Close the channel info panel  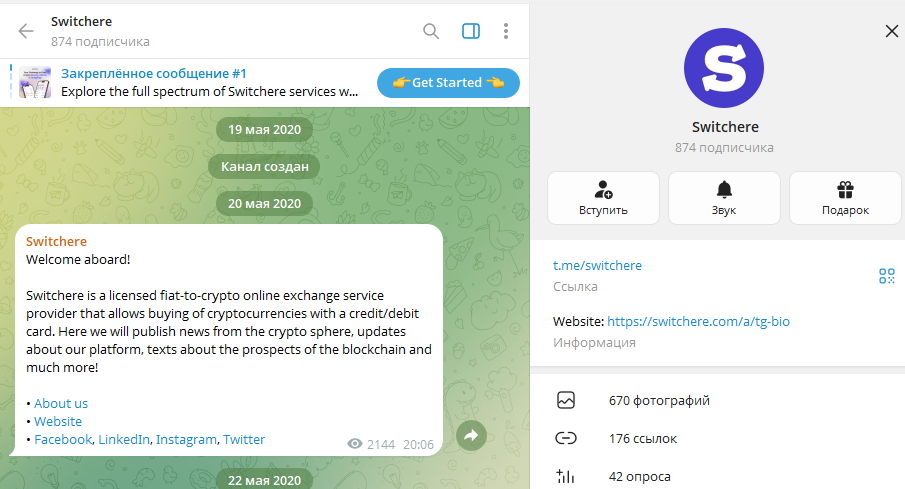pos(892,31)
